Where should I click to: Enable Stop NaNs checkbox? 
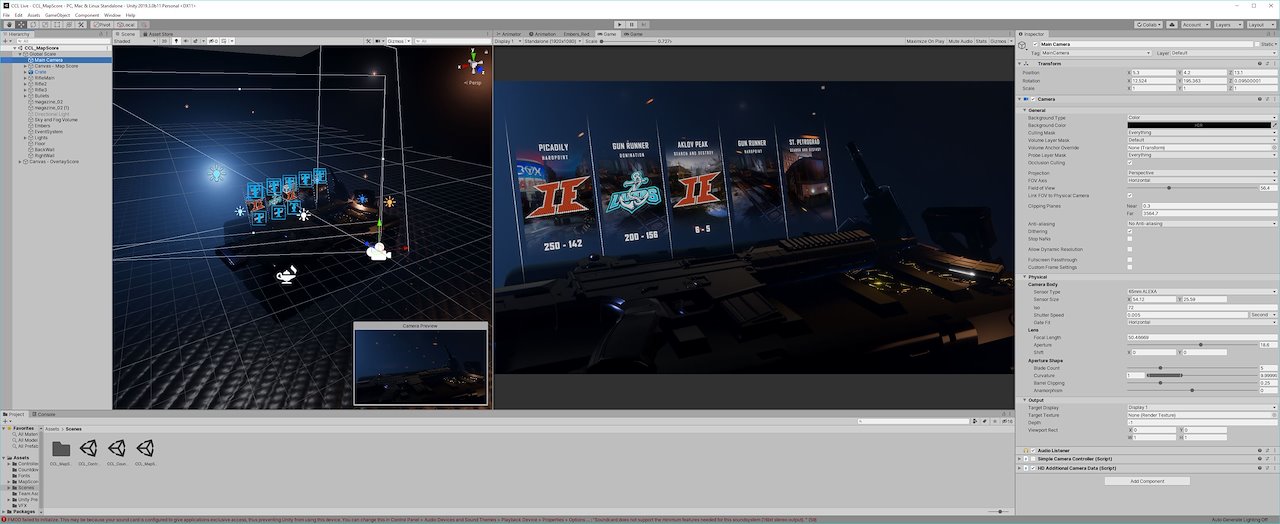pyautogui.click(x=1130, y=239)
